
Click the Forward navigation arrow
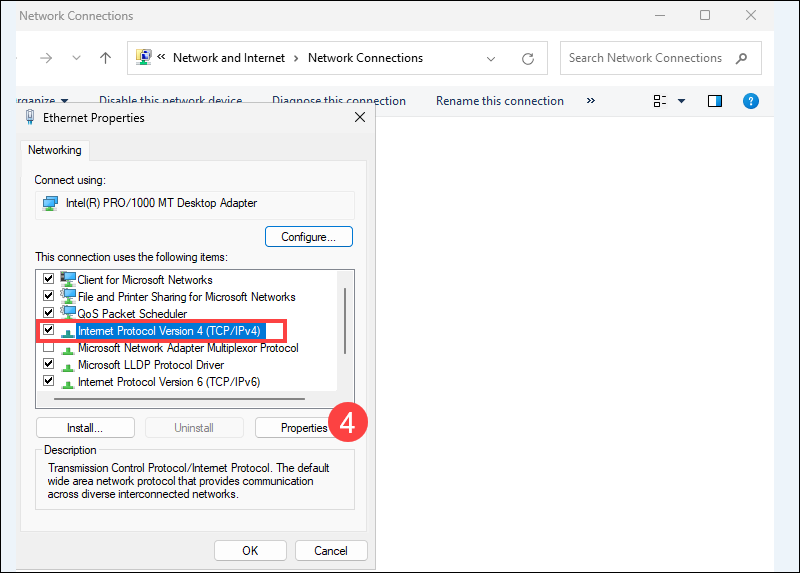[46, 58]
